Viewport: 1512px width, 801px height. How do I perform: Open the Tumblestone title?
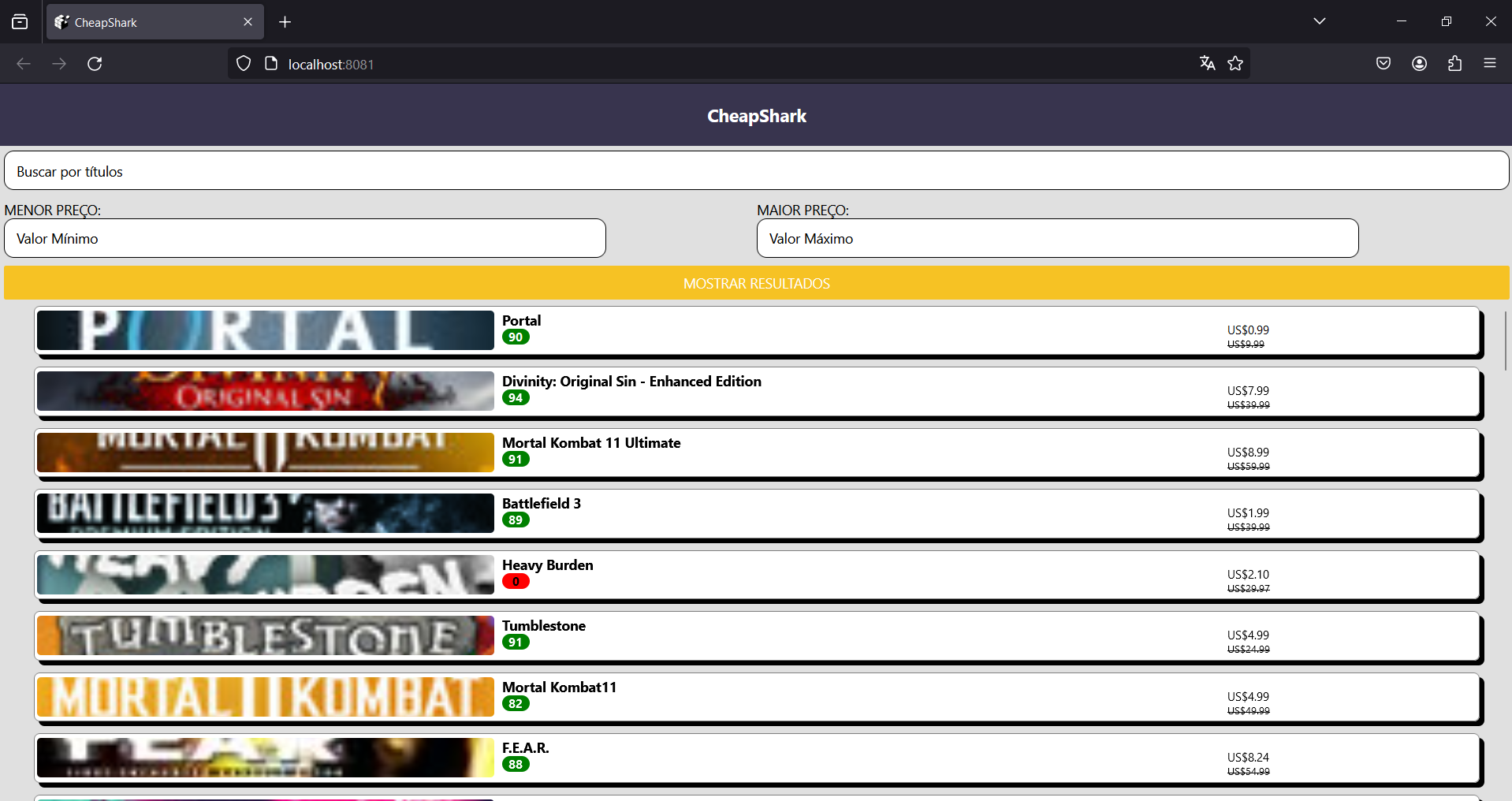tap(544, 625)
